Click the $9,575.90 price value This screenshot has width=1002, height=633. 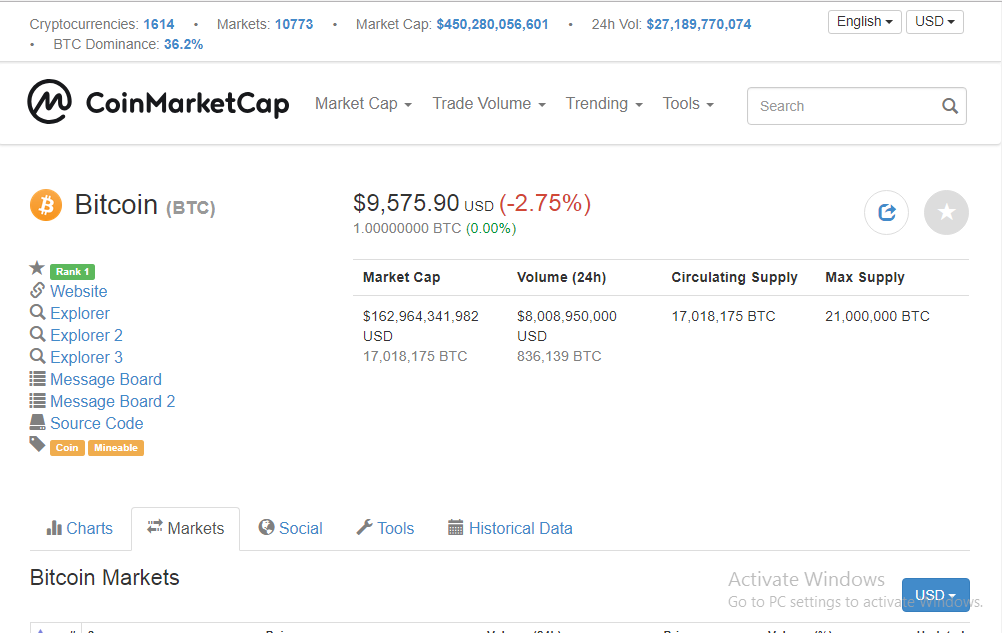tap(406, 203)
